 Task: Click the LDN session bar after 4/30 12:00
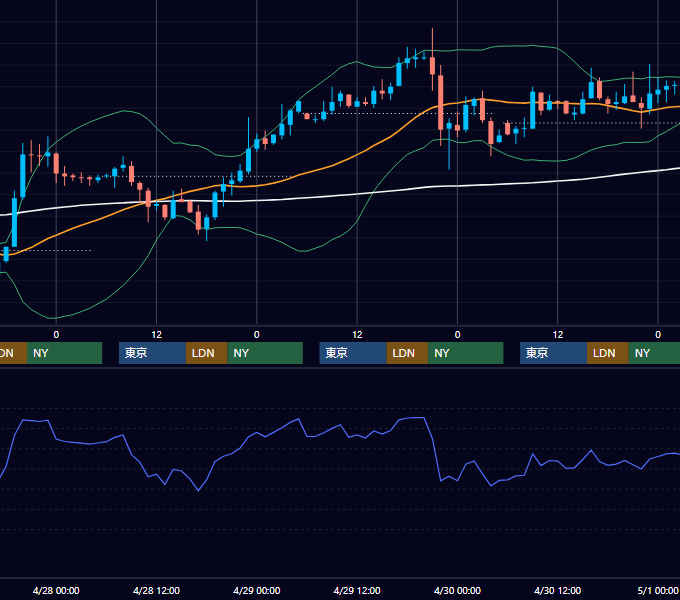pos(608,353)
